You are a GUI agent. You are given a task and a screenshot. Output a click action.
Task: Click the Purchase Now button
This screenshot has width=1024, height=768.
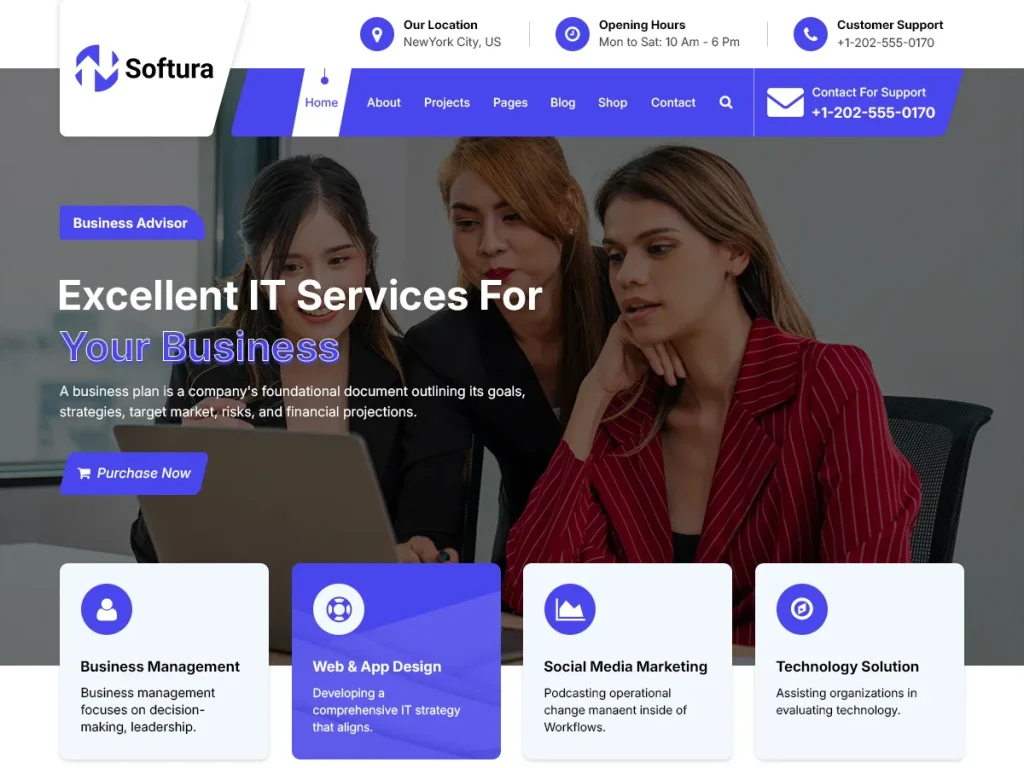click(x=134, y=473)
